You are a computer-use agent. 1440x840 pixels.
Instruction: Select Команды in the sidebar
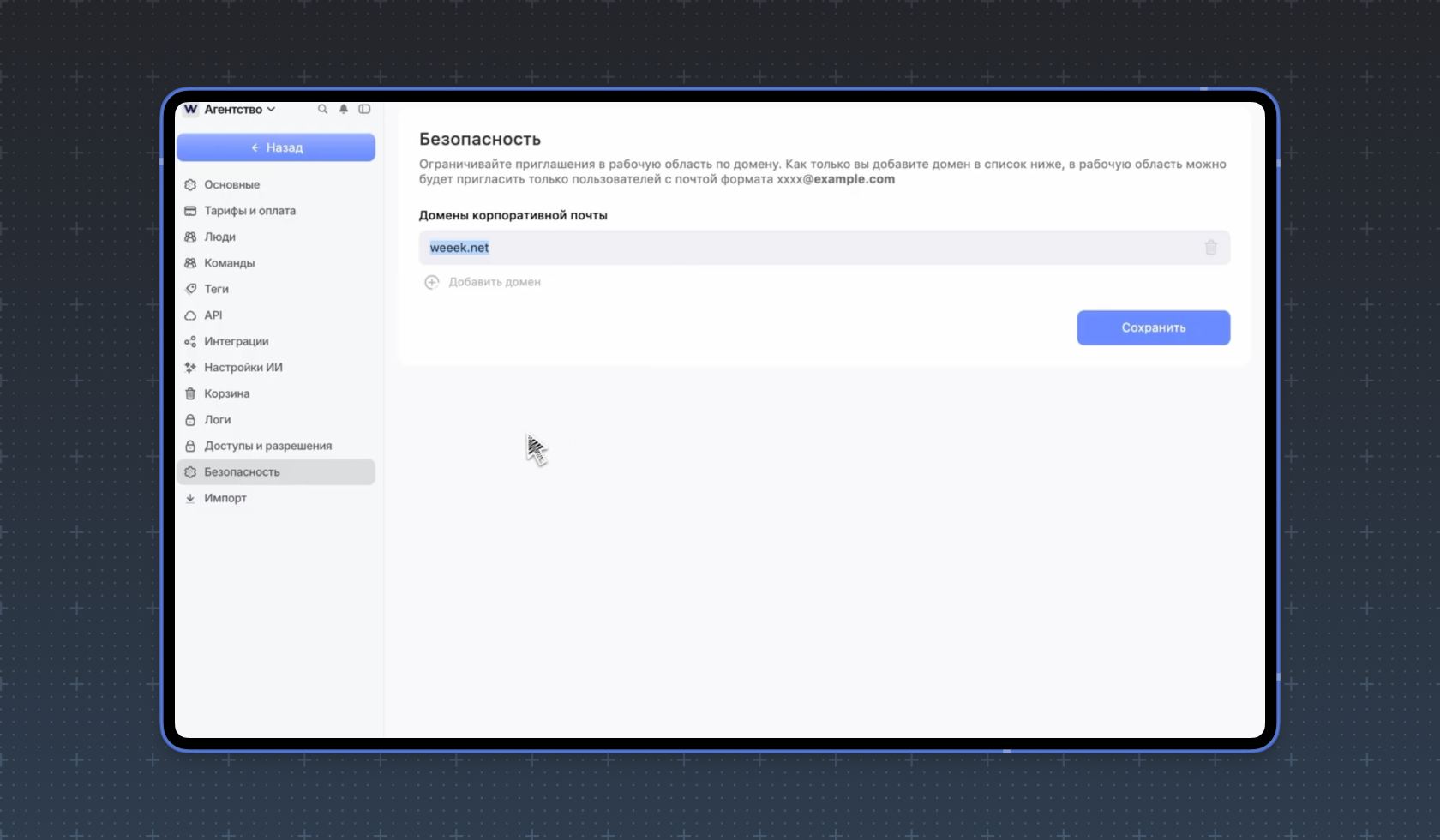(229, 263)
